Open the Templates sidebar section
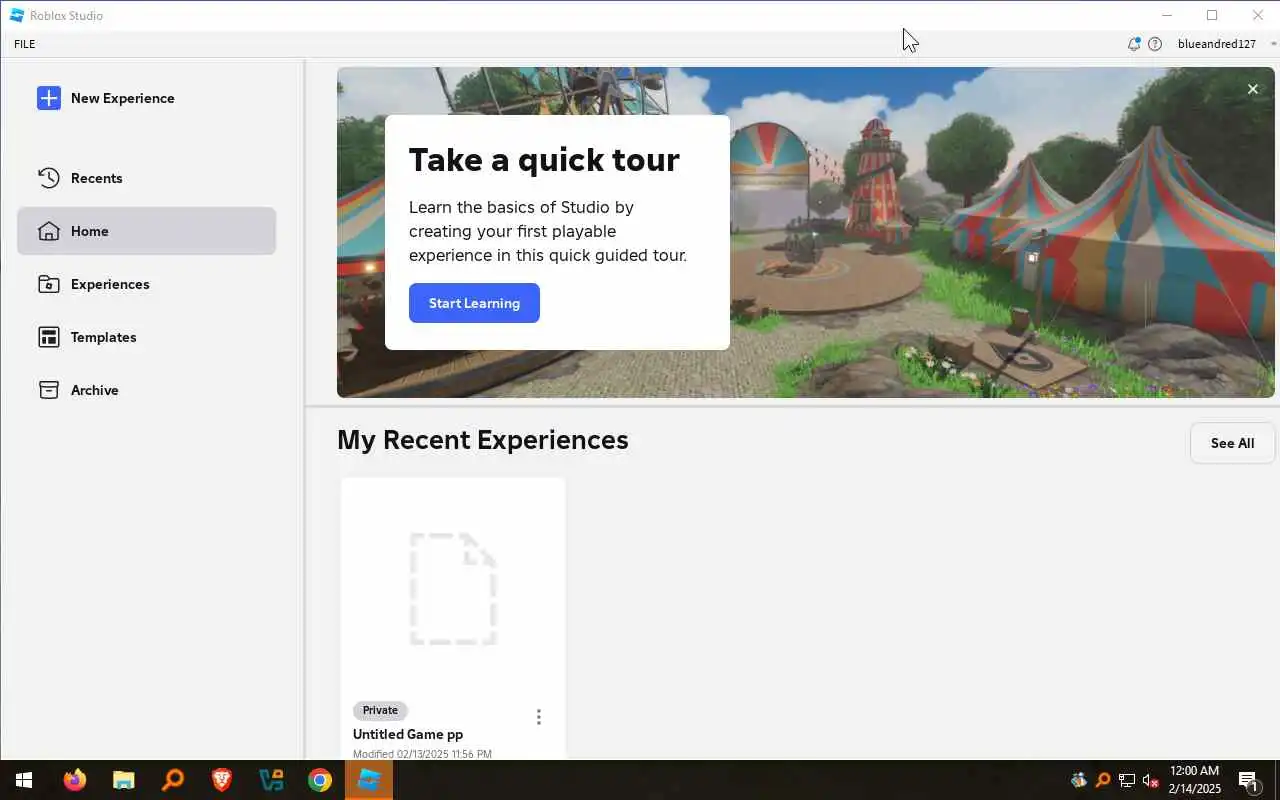Image resolution: width=1280 pixels, height=800 pixels. [x=146, y=337]
